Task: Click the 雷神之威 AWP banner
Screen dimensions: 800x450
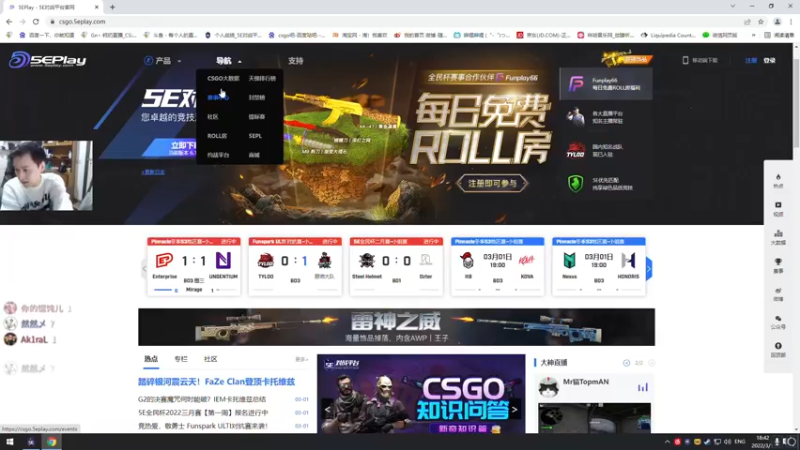Action: pyautogui.click(x=396, y=327)
